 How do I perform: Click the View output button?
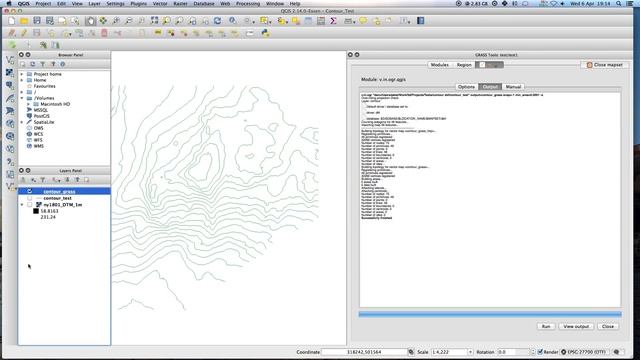click(x=576, y=327)
